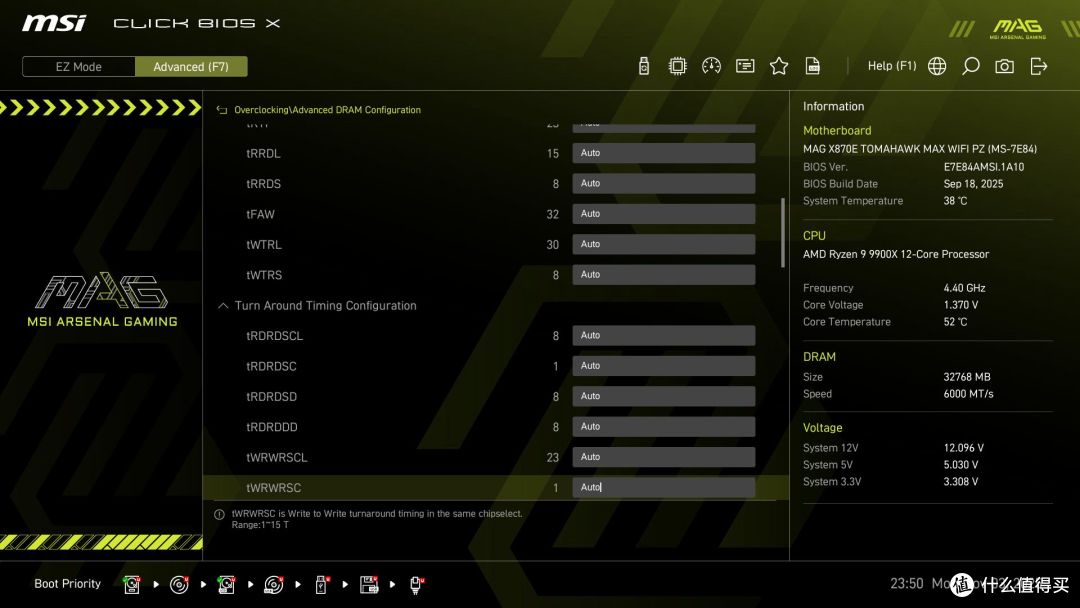Click the MAG logo in top right corner

[1018, 28]
